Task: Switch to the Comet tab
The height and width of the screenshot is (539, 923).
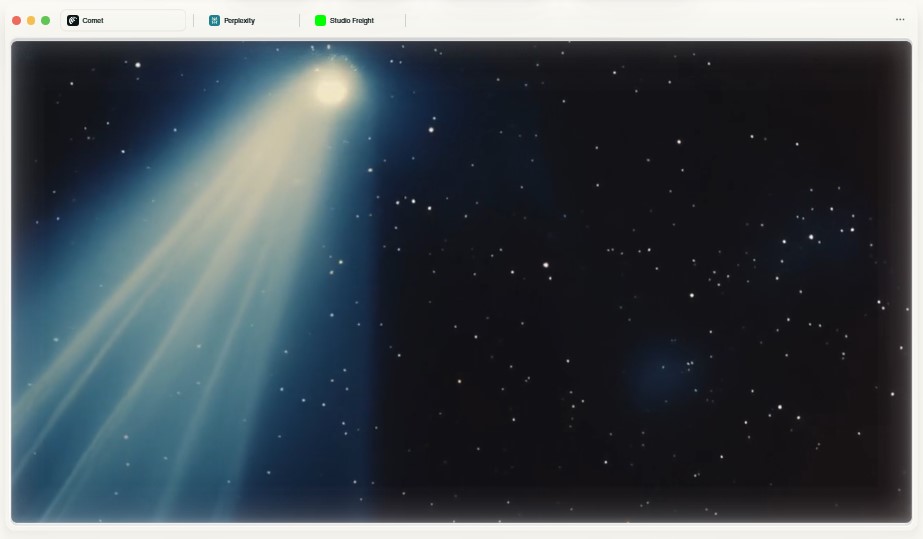Action: pos(123,21)
